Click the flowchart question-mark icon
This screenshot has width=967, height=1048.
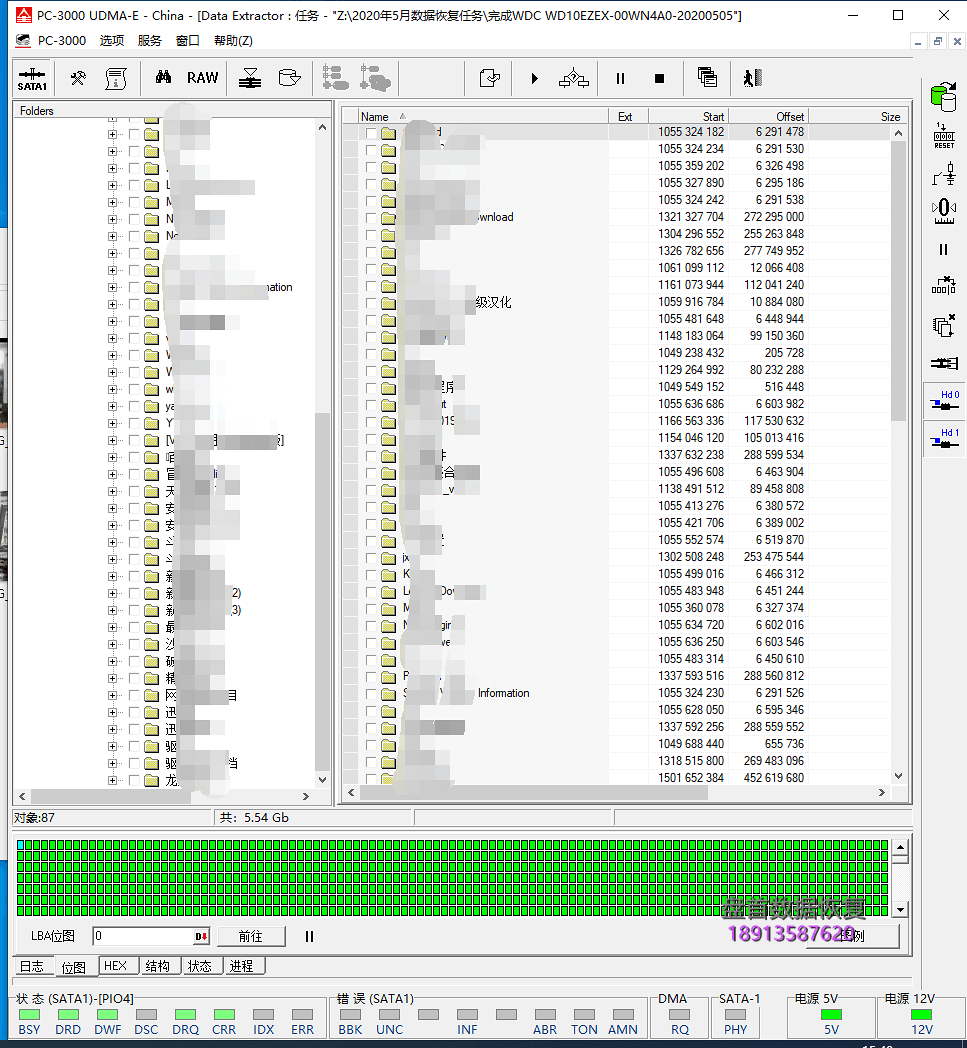point(574,79)
